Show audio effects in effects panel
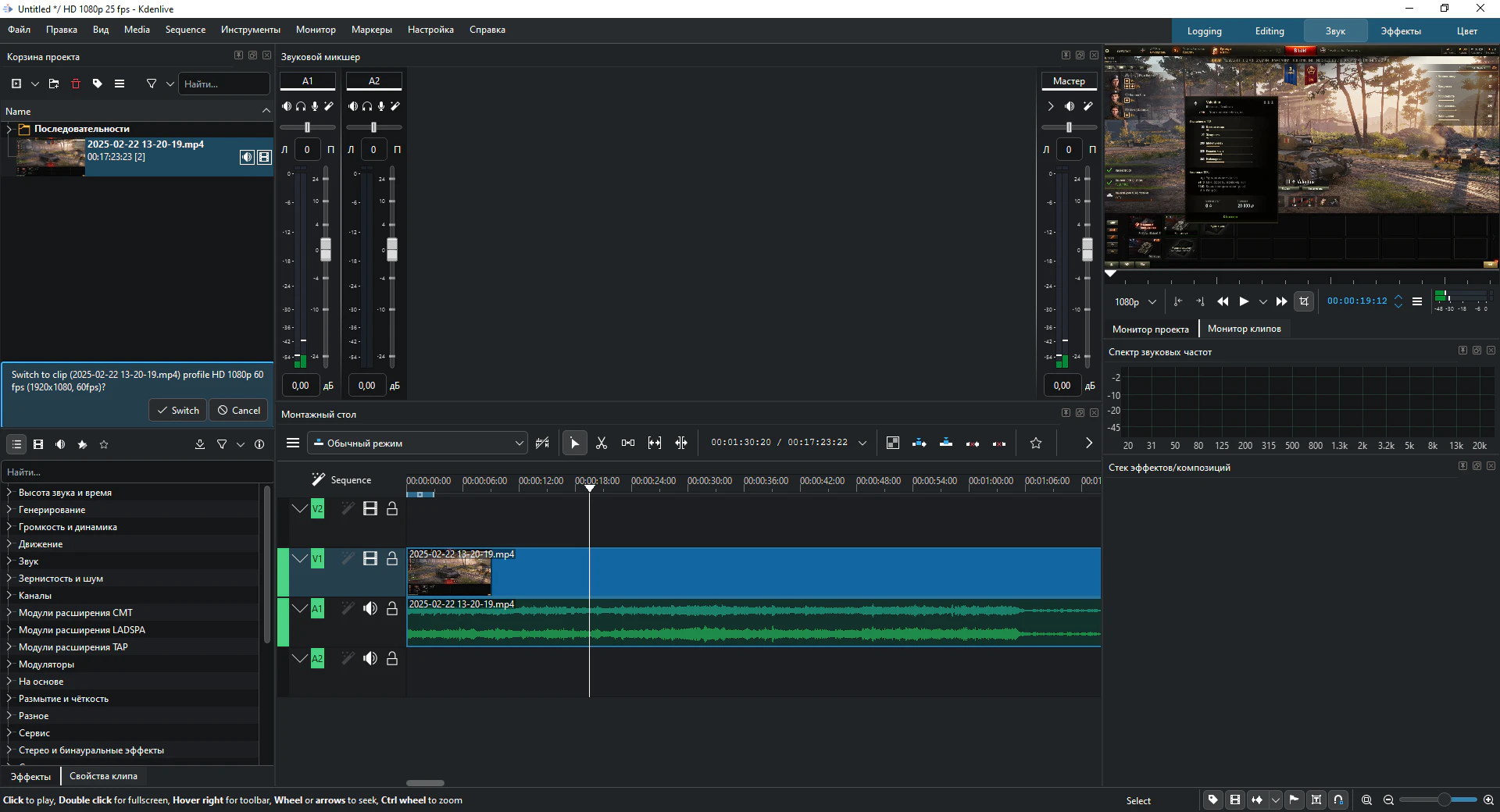This screenshot has width=1500, height=812. coord(60,444)
